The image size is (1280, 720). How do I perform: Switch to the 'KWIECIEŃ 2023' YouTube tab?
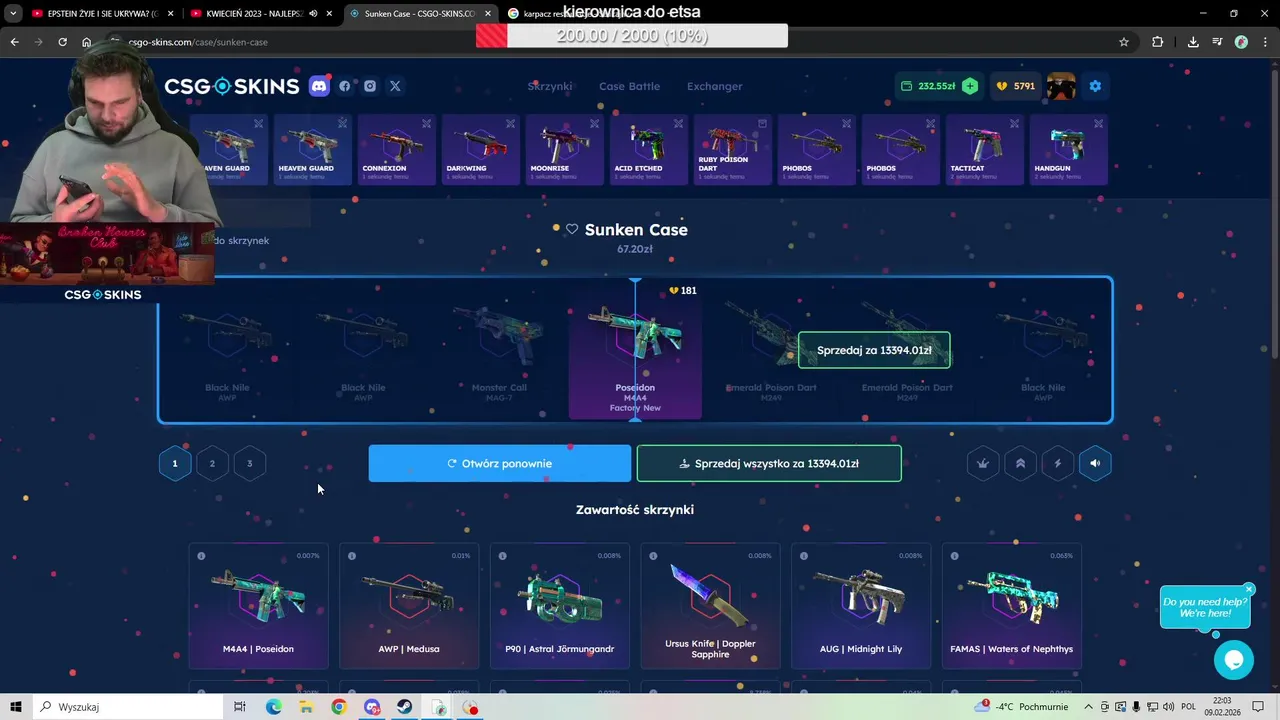[x=262, y=14]
